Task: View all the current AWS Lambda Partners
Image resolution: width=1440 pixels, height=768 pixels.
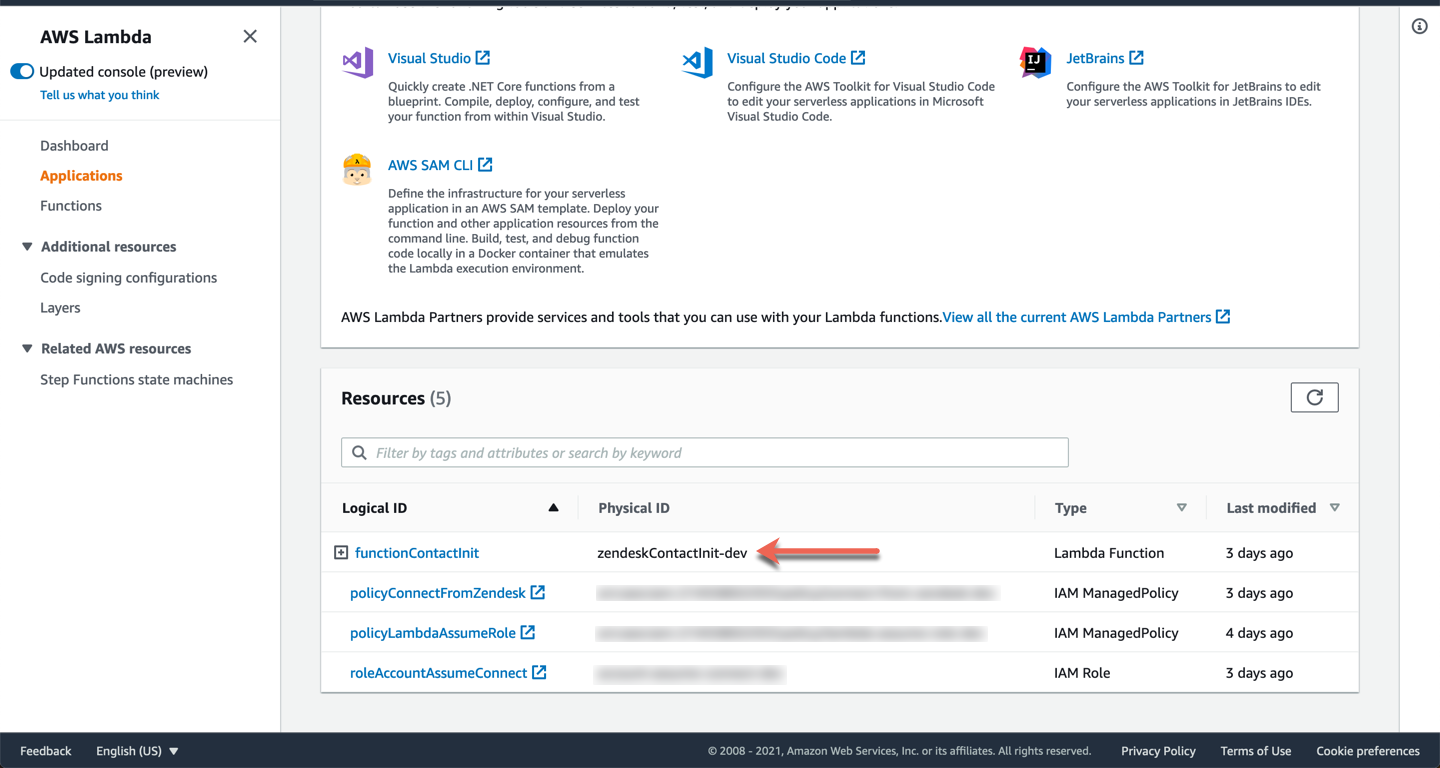Action: pos(1085,317)
